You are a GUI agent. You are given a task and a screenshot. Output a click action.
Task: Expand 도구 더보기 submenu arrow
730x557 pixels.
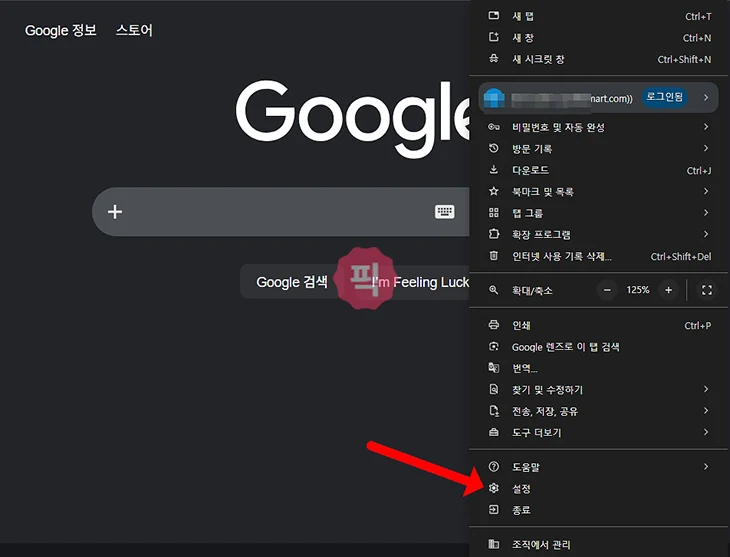coord(706,432)
